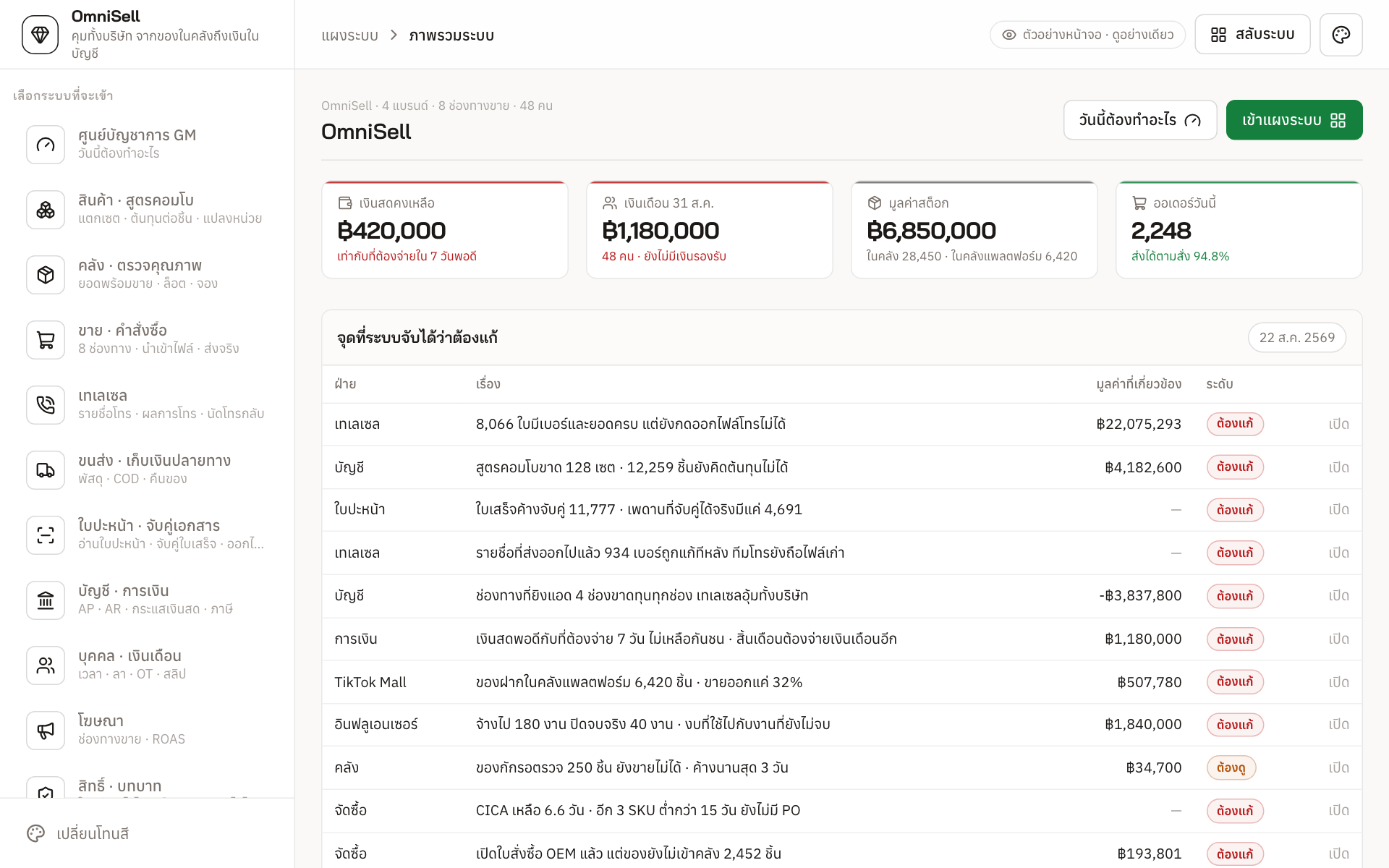
Task: Open ใบปะหน้า · จับคู่เอกสาร scan icon
Action: pyautogui.click(x=46, y=535)
